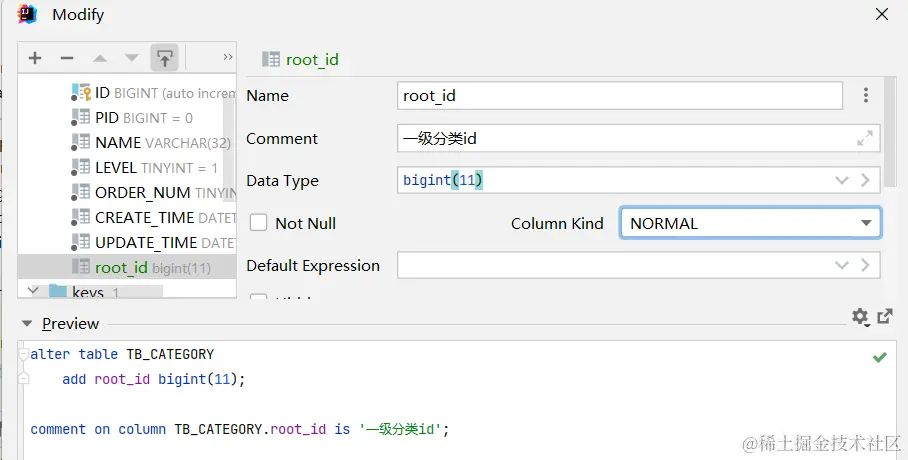
Task: Collapse the Preview section
Action: 25,324
